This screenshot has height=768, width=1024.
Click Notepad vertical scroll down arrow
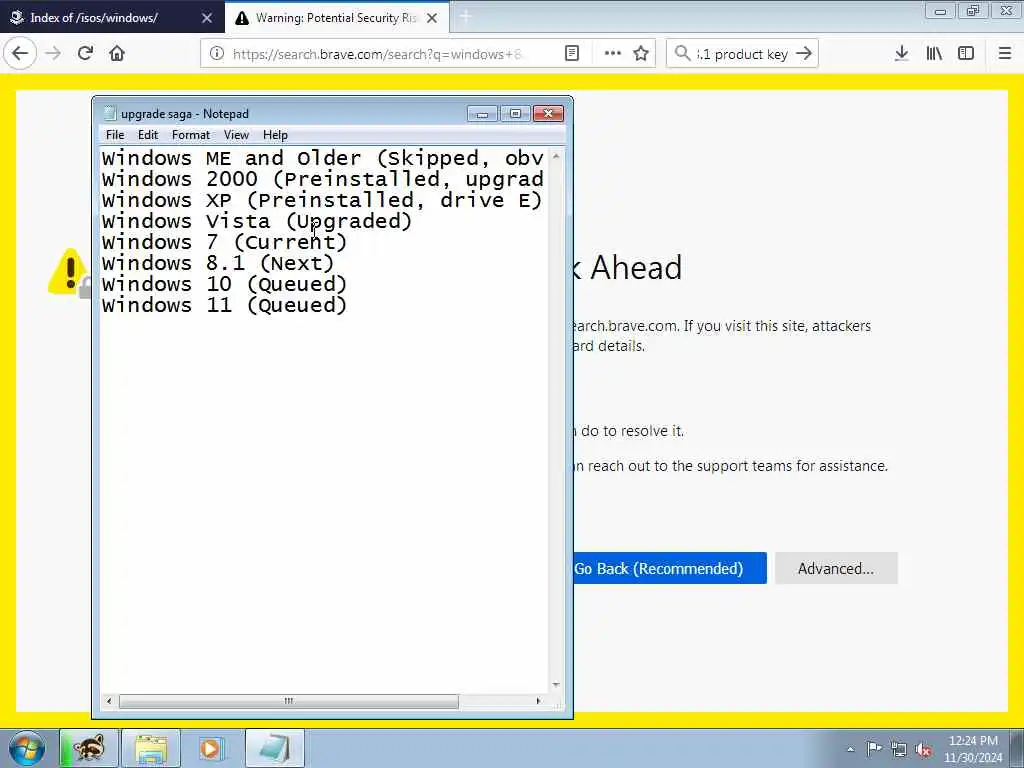(x=556, y=684)
